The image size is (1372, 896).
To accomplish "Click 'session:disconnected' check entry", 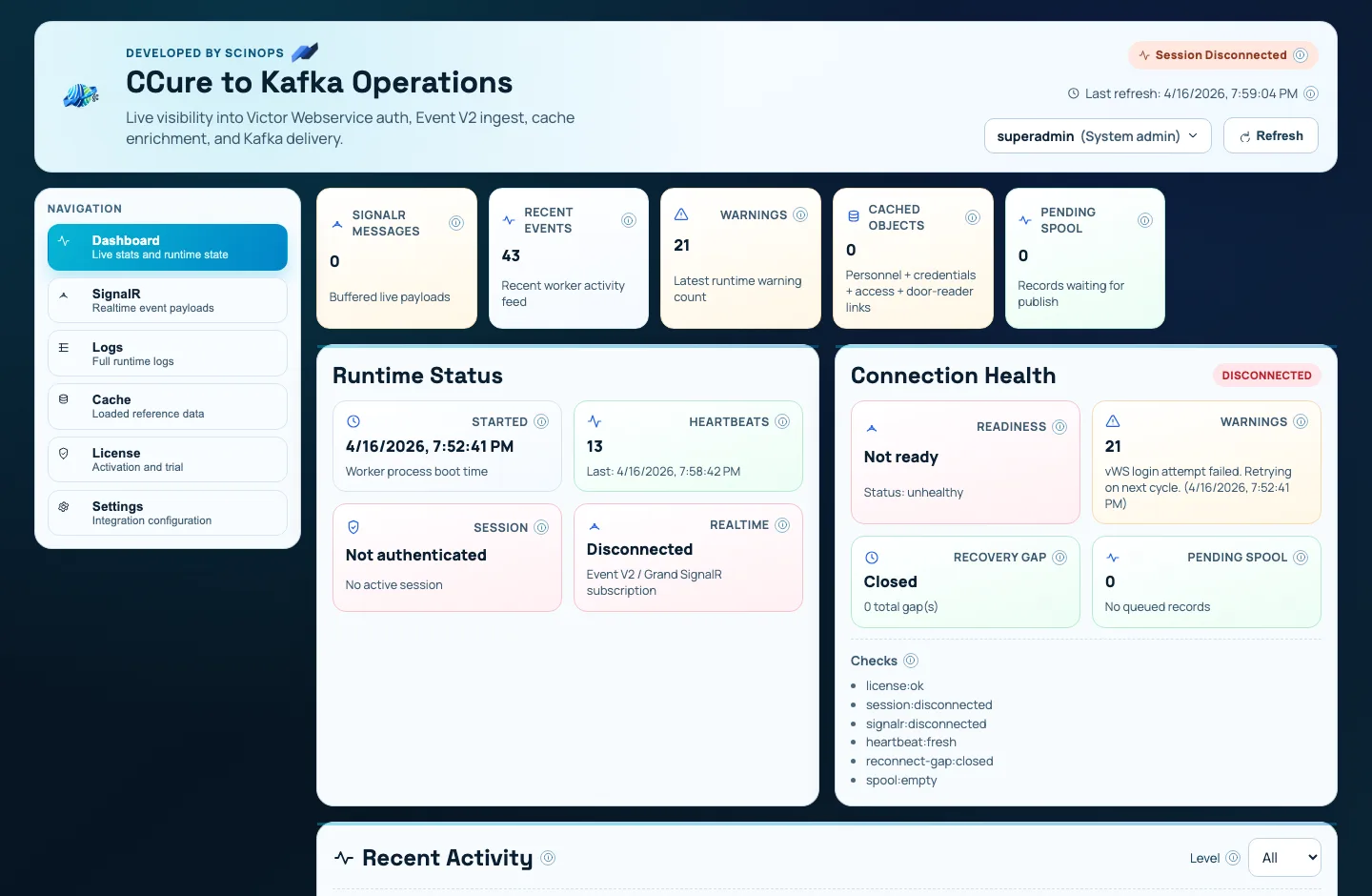I will click(x=929, y=704).
